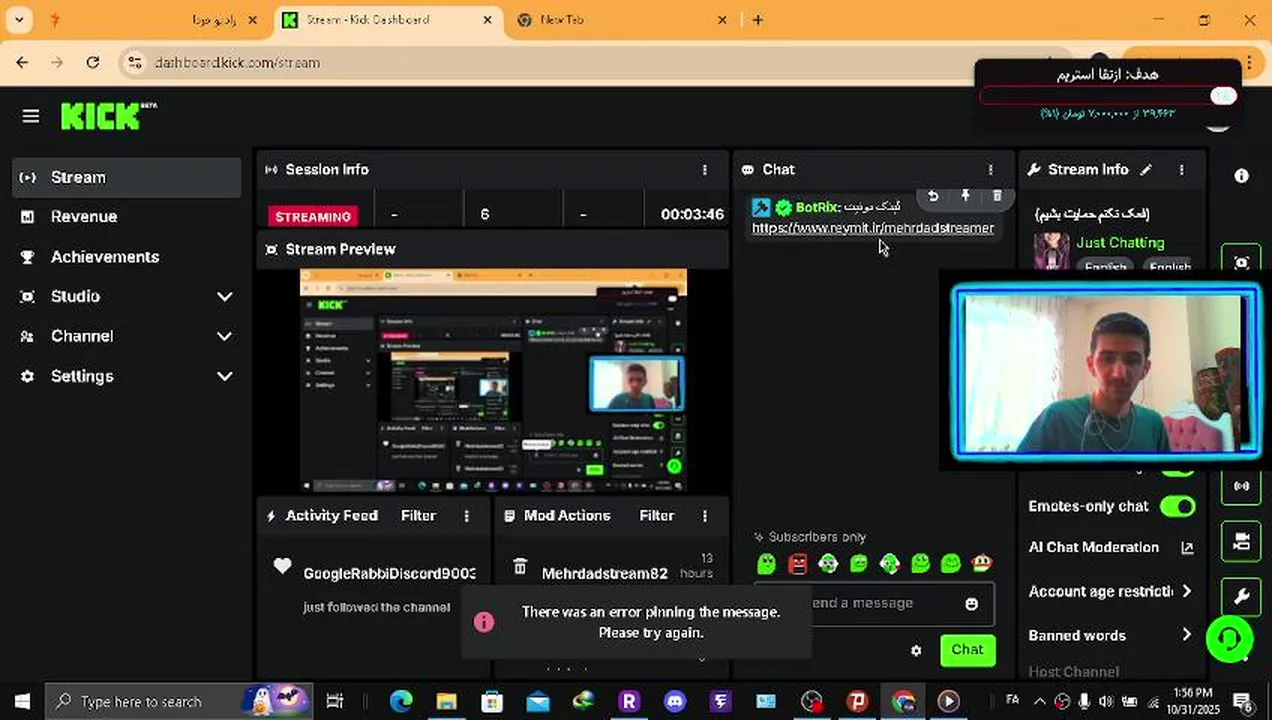Click the info circle icon in right sidebar
The image size is (1272, 720).
[x=1241, y=176]
